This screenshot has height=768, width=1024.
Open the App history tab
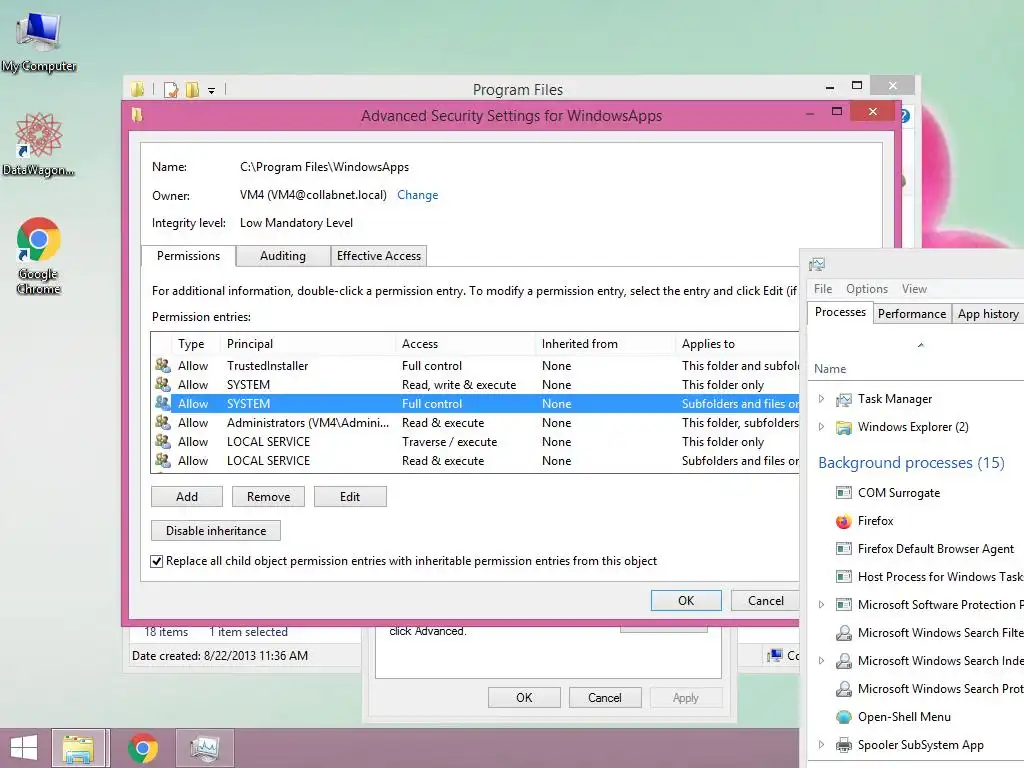click(x=988, y=314)
